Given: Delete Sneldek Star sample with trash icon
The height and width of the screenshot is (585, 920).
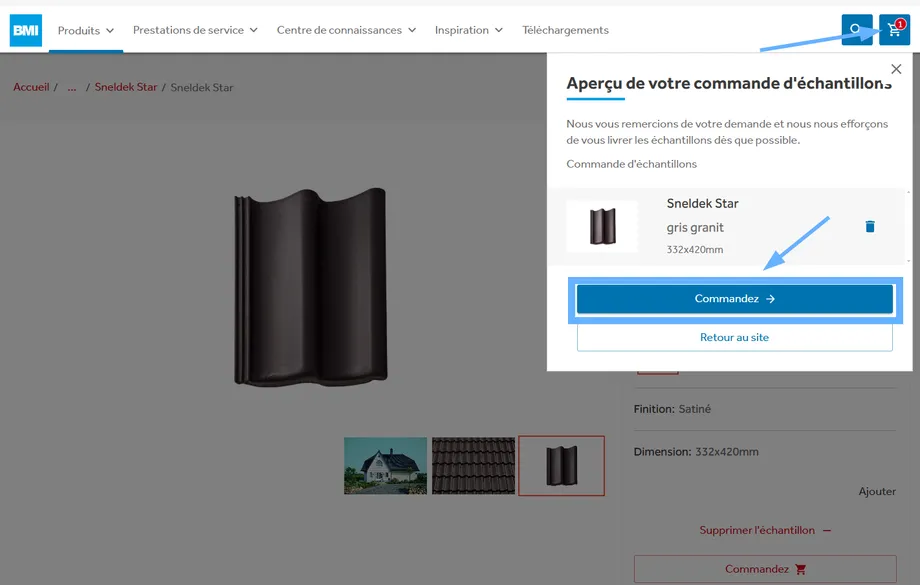Looking at the screenshot, I should coord(870,226).
